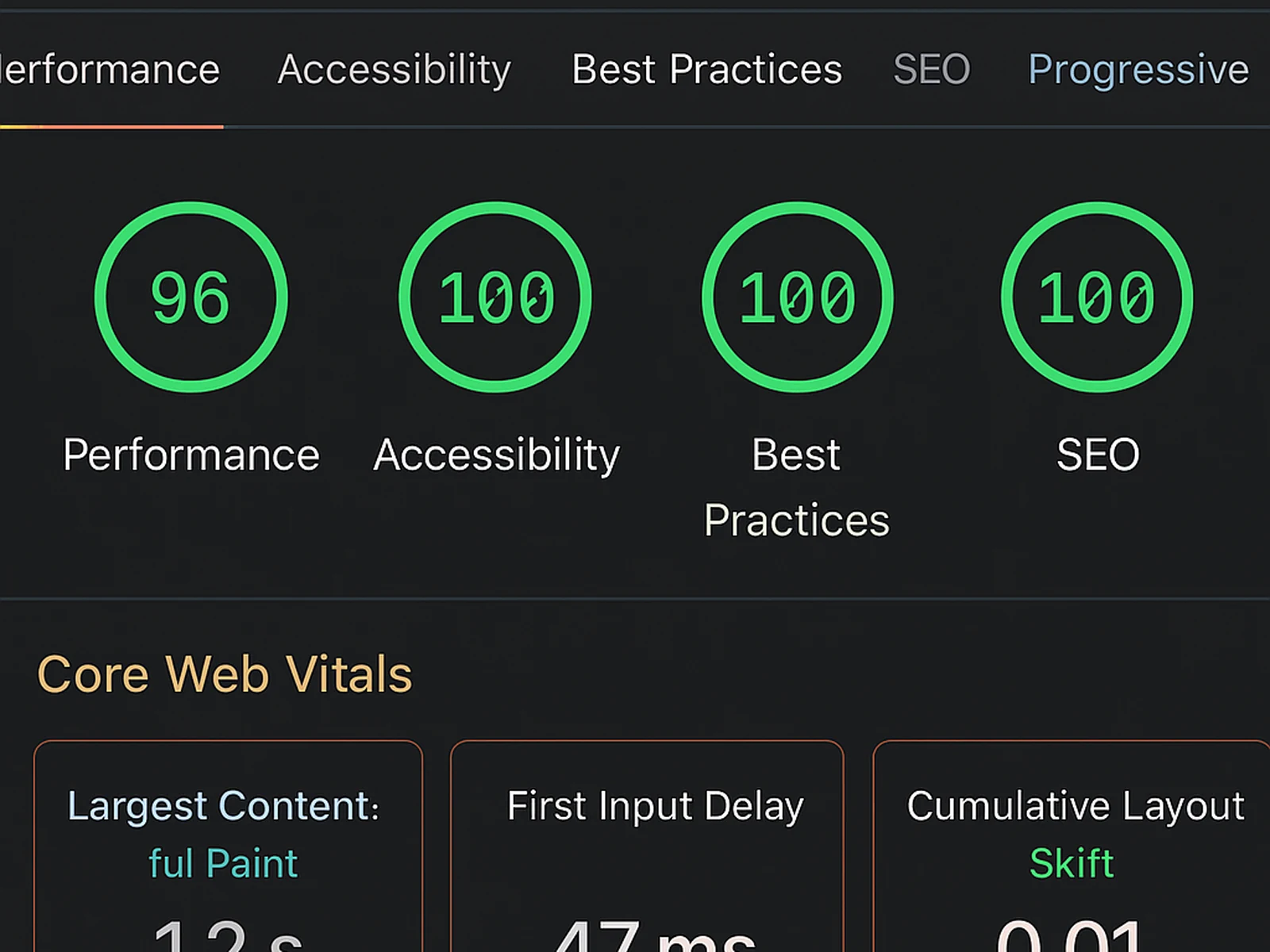Open the Accessibility tab

394,70
